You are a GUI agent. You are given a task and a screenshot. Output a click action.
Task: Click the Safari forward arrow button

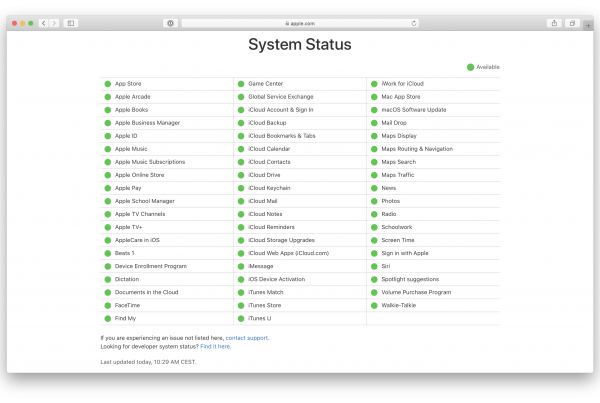[54, 22]
